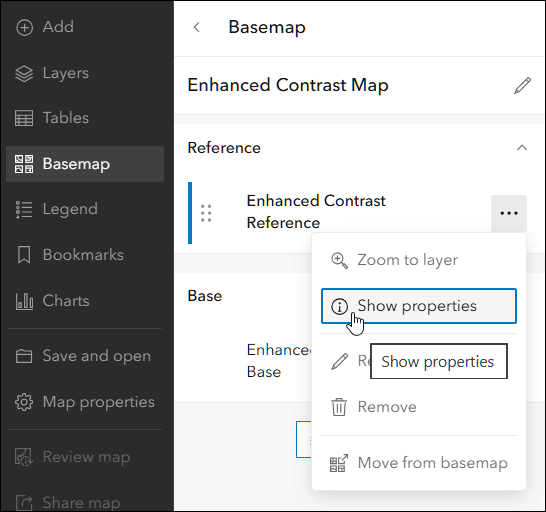Choose Zoom to layer menu entry
546x512 pixels.
pyautogui.click(x=419, y=260)
